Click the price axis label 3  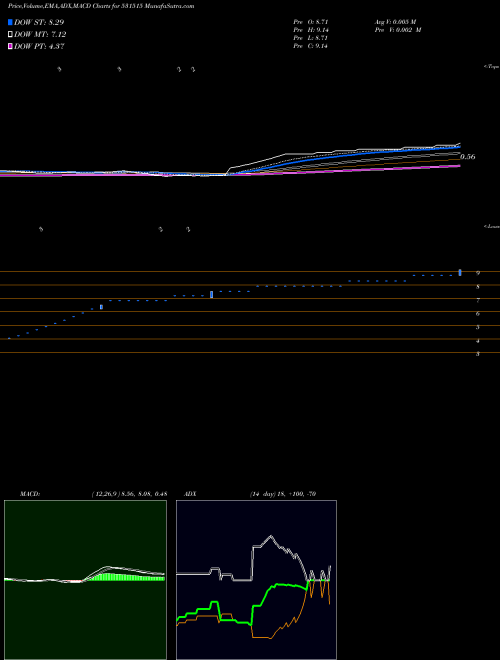478,354
